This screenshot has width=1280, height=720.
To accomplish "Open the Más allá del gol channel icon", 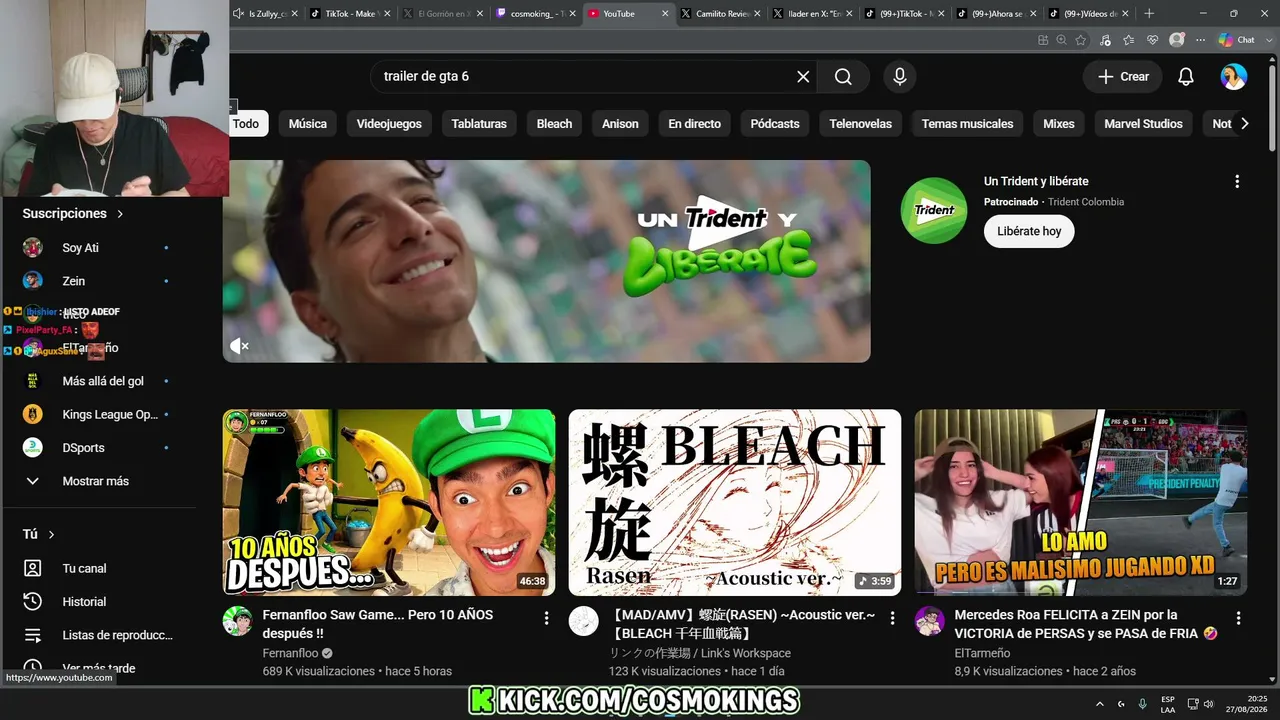I will tap(33, 381).
